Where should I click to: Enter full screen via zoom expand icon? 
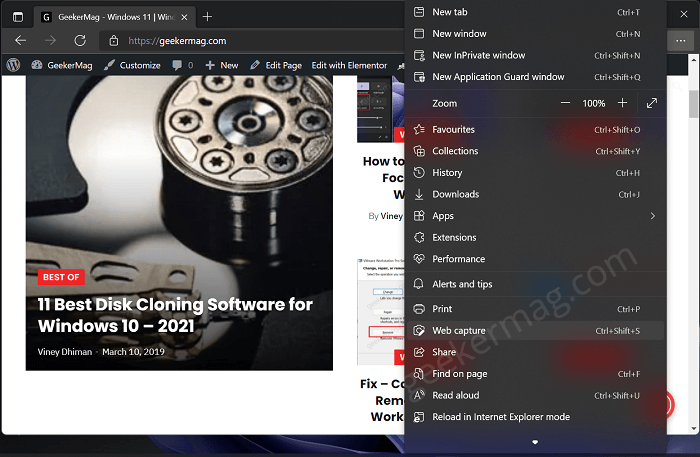pos(652,103)
